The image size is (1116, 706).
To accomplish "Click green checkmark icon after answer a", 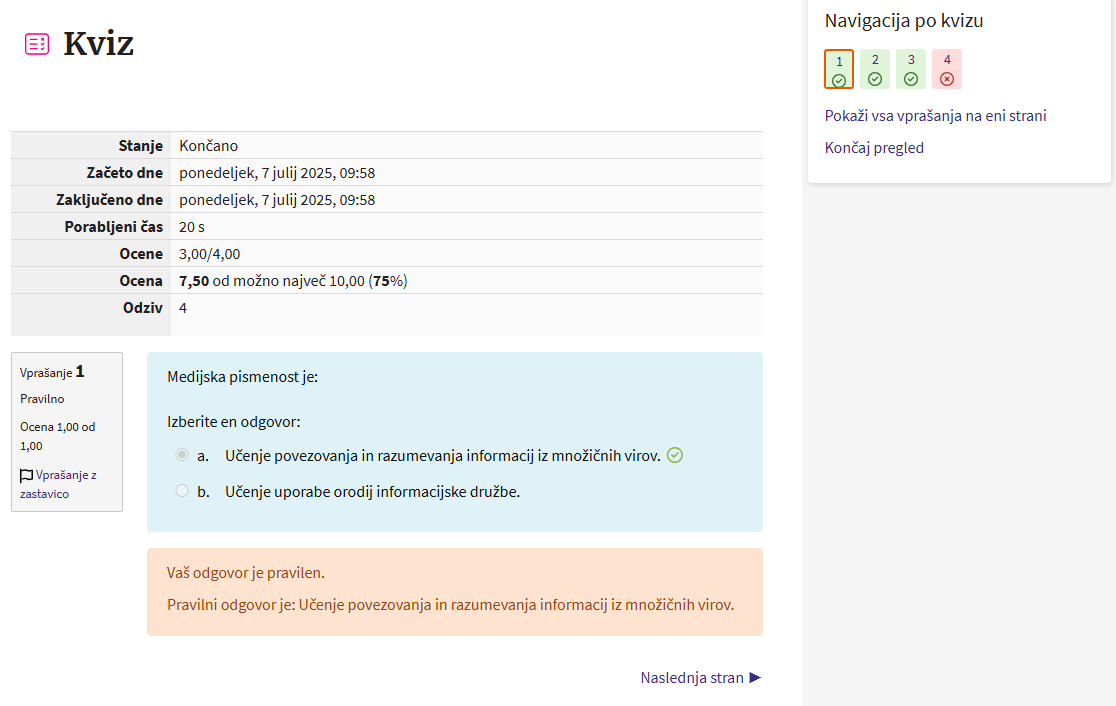I will (x=675, y=455).
